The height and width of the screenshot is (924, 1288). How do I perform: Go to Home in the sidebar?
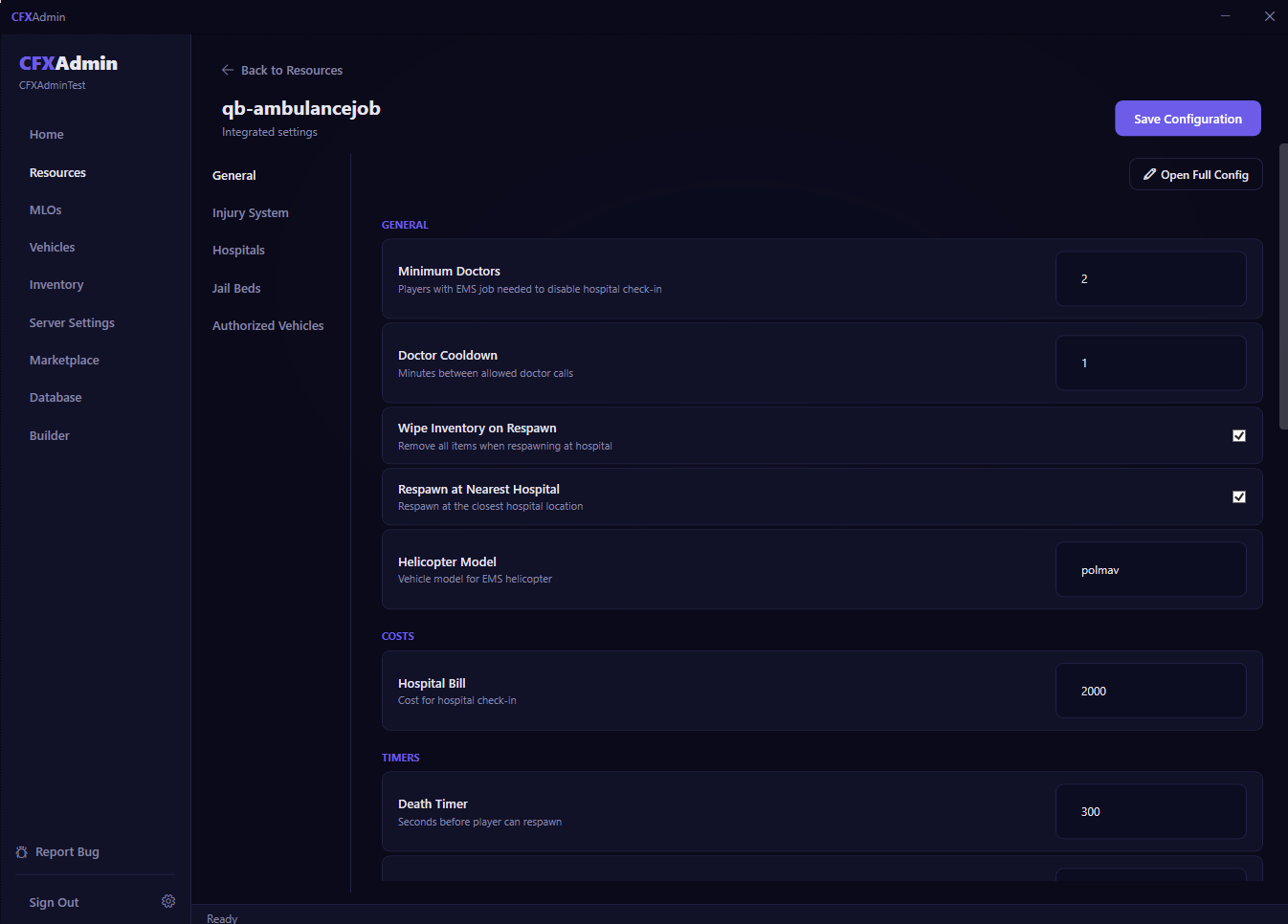point(47,135)
